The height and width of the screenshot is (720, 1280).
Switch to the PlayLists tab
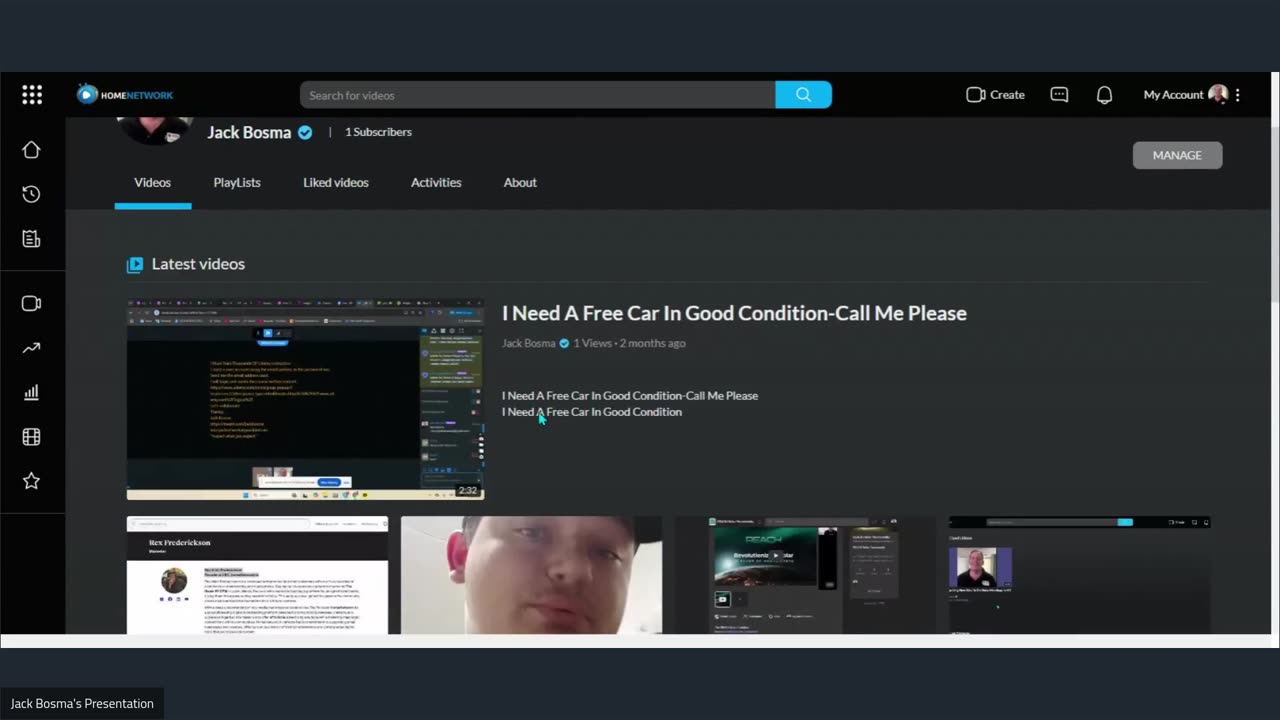pos(237,182)
